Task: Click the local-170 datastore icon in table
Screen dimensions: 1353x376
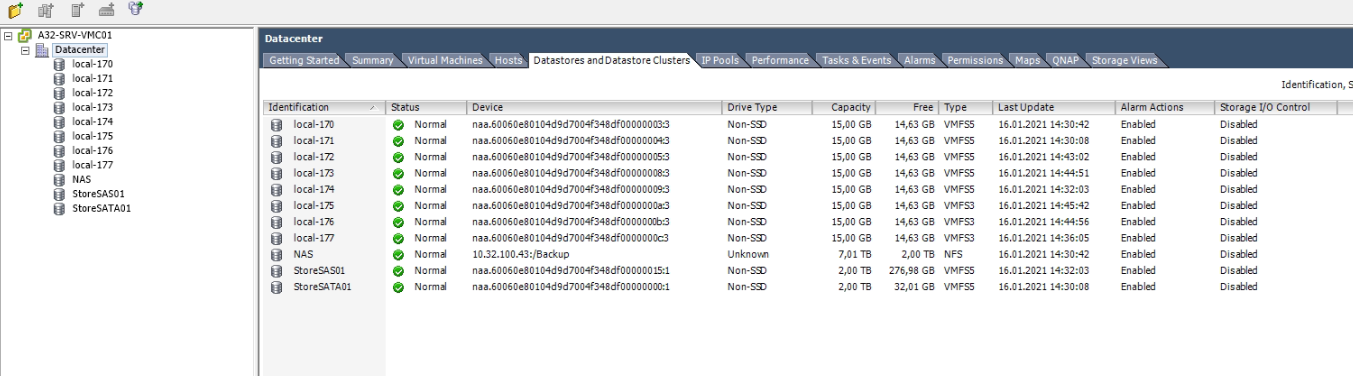Action: [277, 124]
